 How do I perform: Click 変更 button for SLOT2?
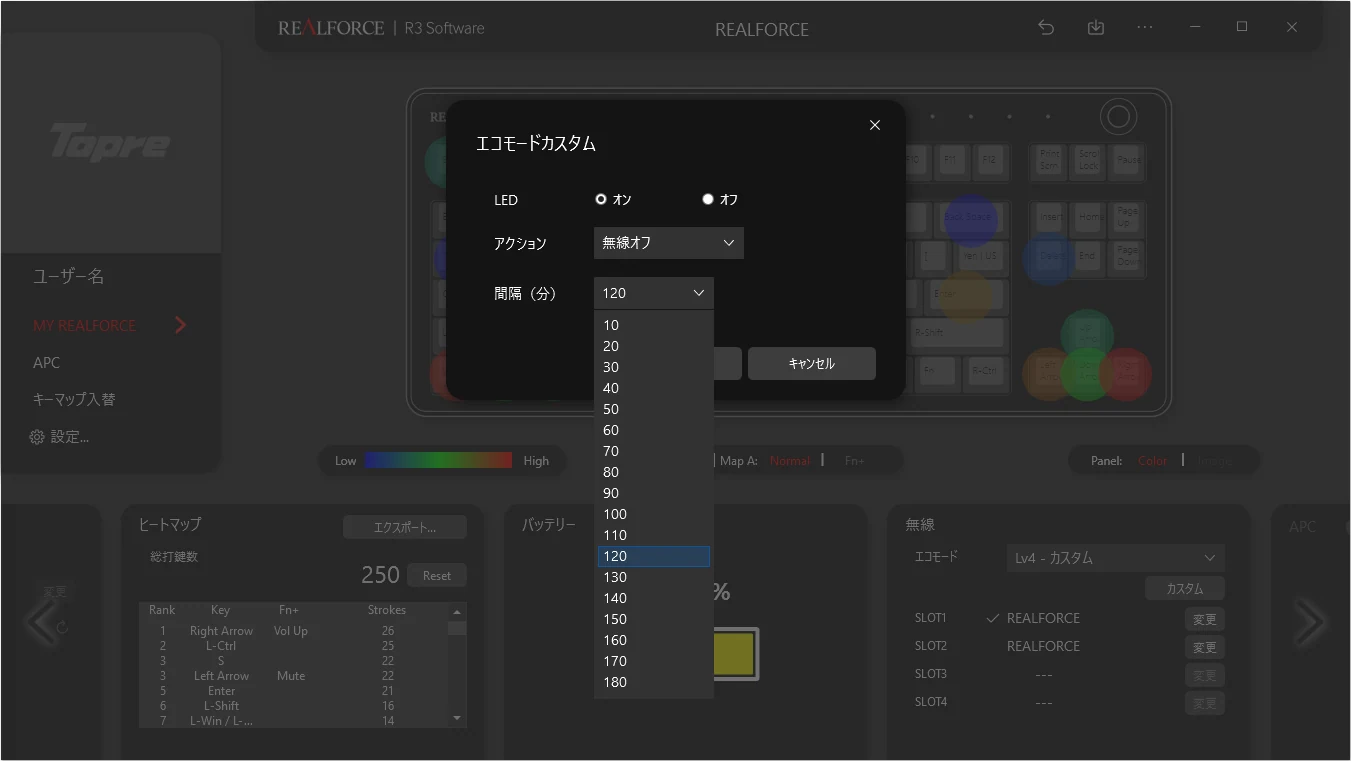1205,648
